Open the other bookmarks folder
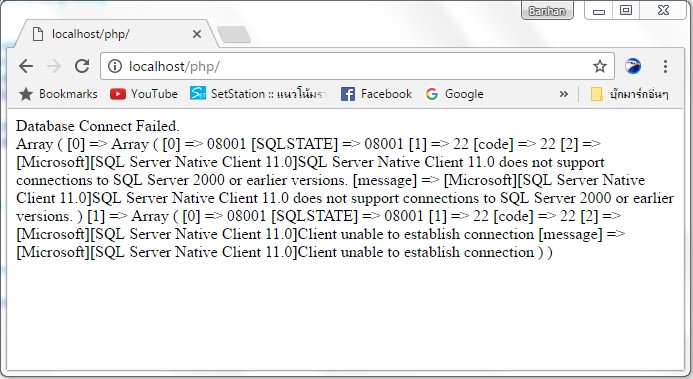The image size is (693, 379). click(x=629, y=94)
